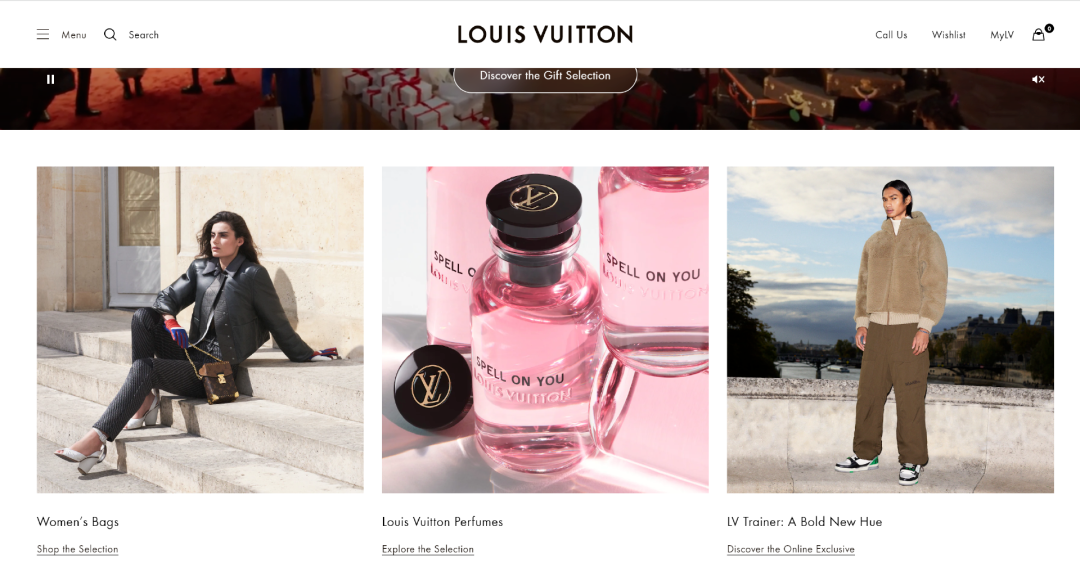Image resolution: width=1080 pixels, height=567 pixels.
Task: Go to the Wishlist
Action: (948, 34)
